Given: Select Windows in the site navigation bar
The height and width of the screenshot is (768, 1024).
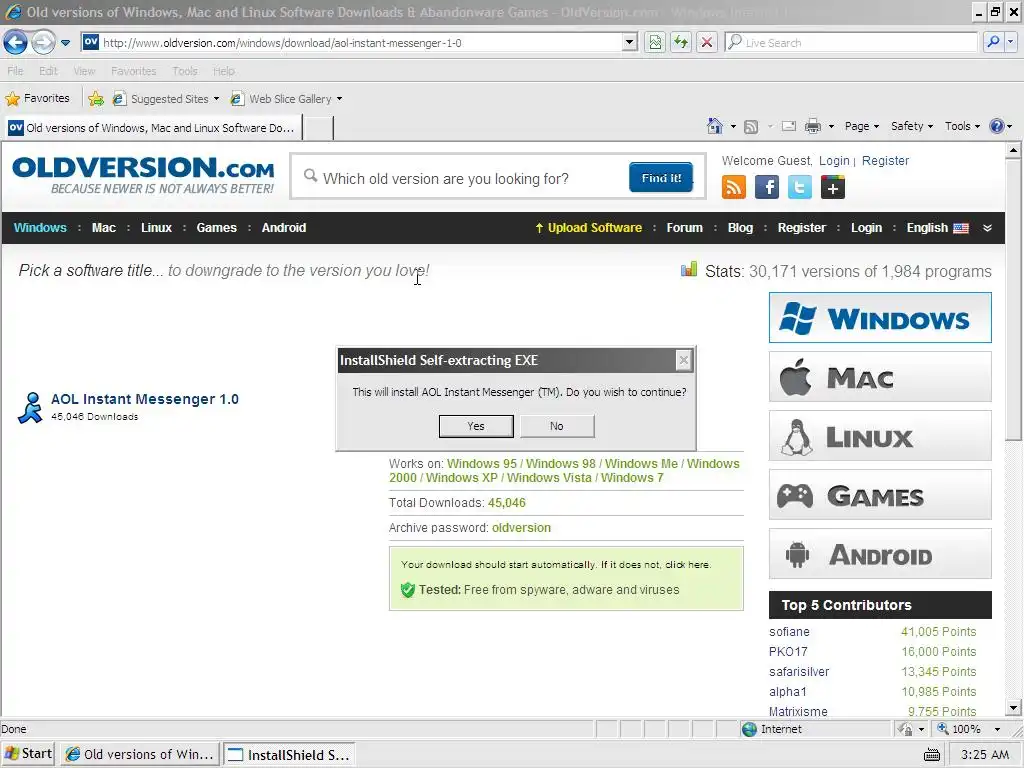Looking at the screenshot, I should coord(40,228).
